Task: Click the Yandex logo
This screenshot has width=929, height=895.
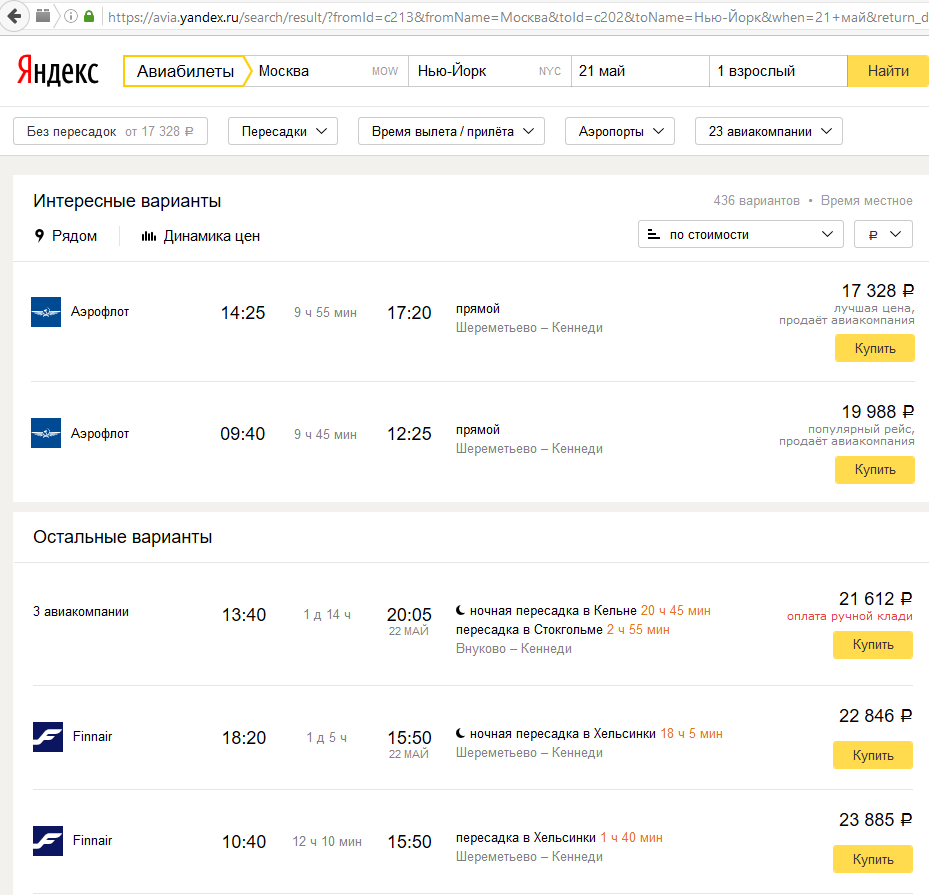Action: coord(57,70)
